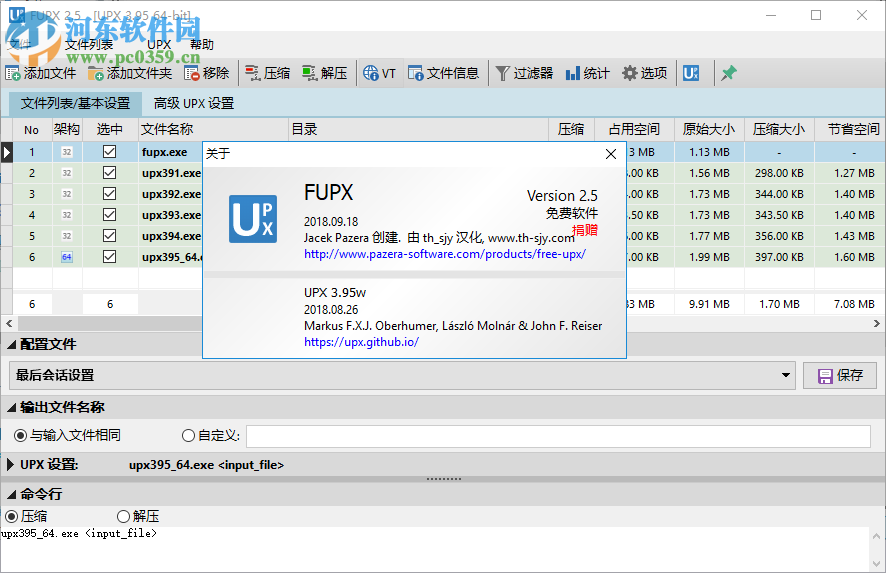Viewport: 886px width, 573px height.
Task: Choose the 自定义 custom name radio button
Action: pos(188,435)
